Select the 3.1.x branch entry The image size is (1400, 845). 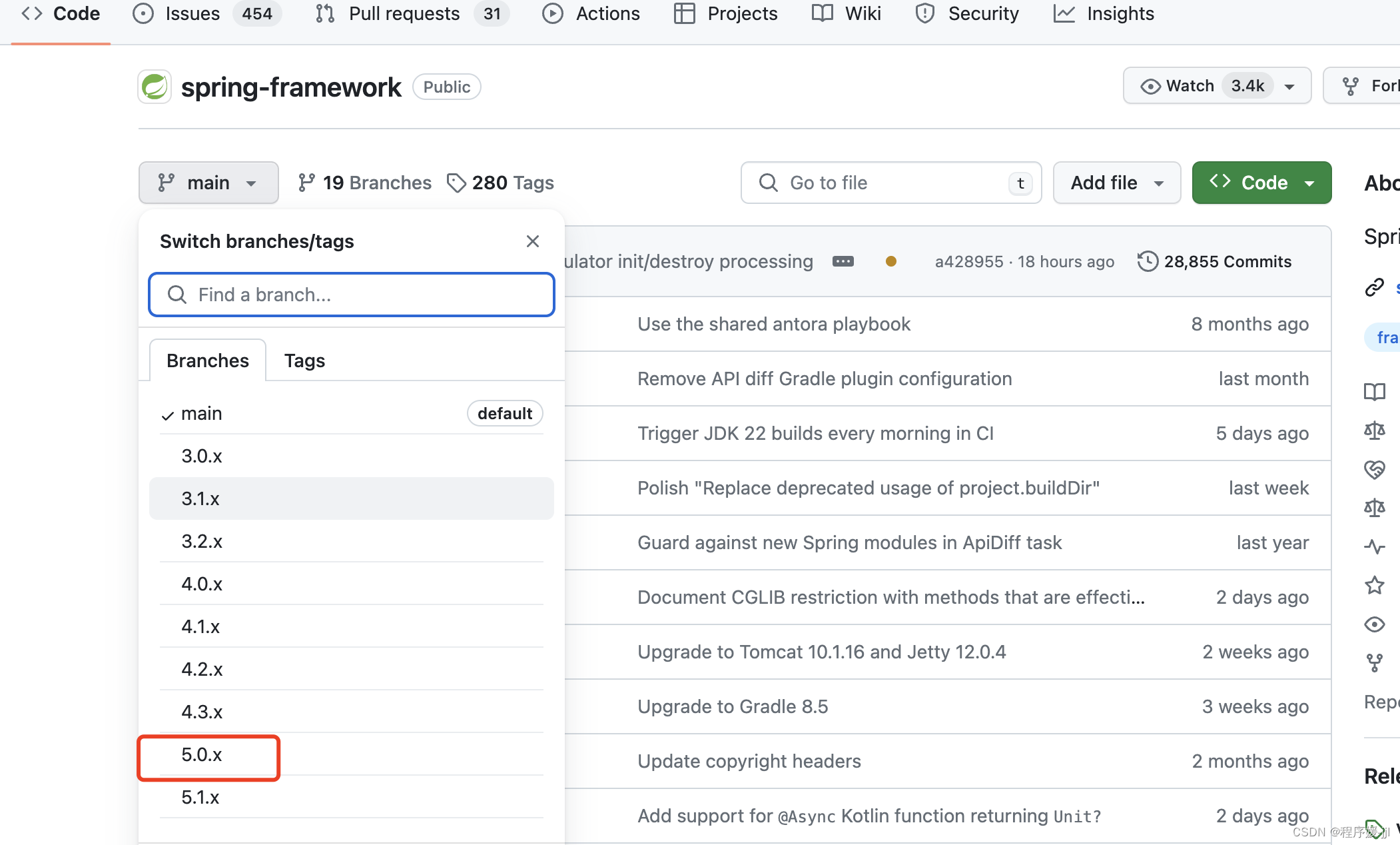pos(352,498)
